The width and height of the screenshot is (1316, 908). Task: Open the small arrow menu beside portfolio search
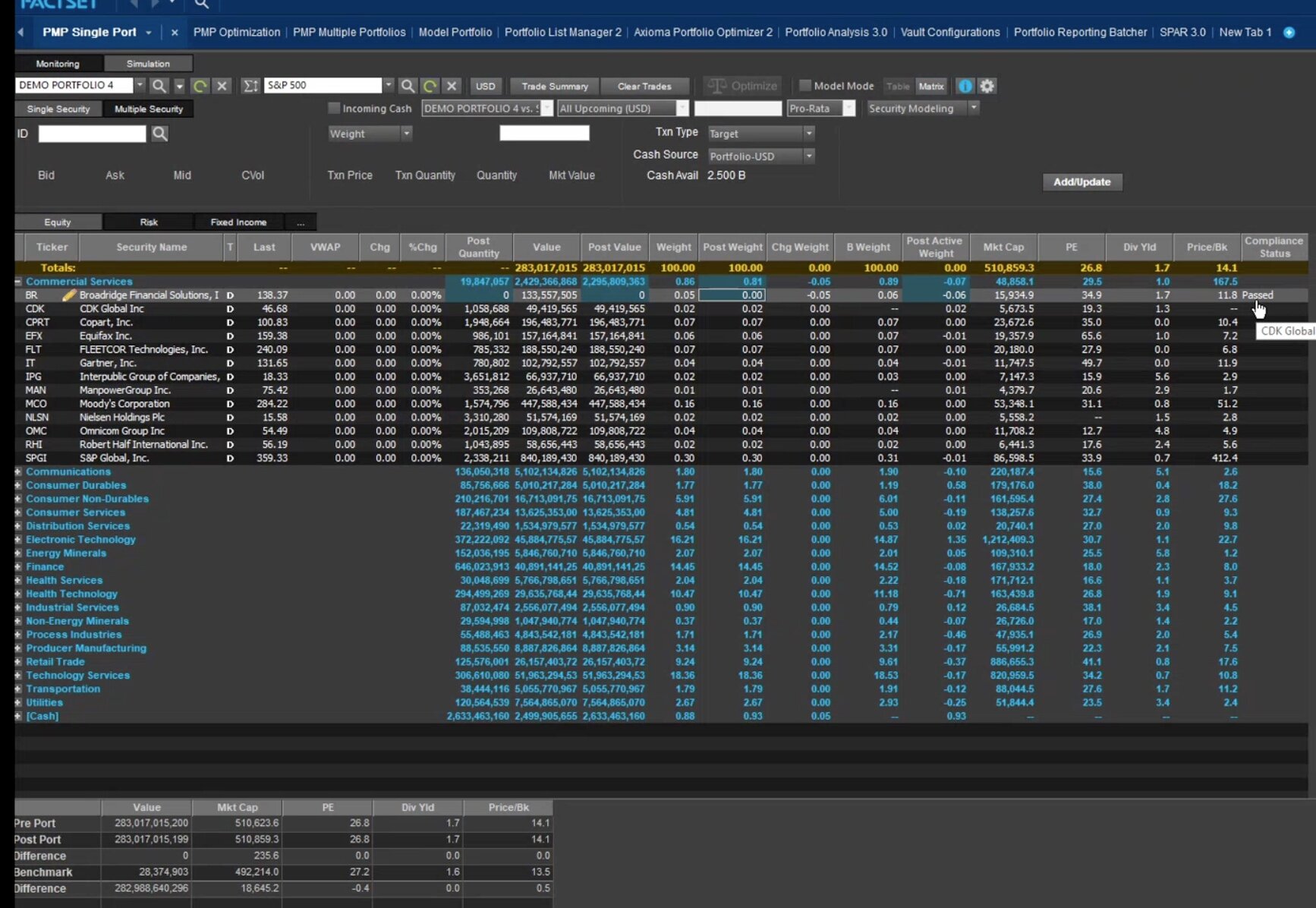point(179,86)
